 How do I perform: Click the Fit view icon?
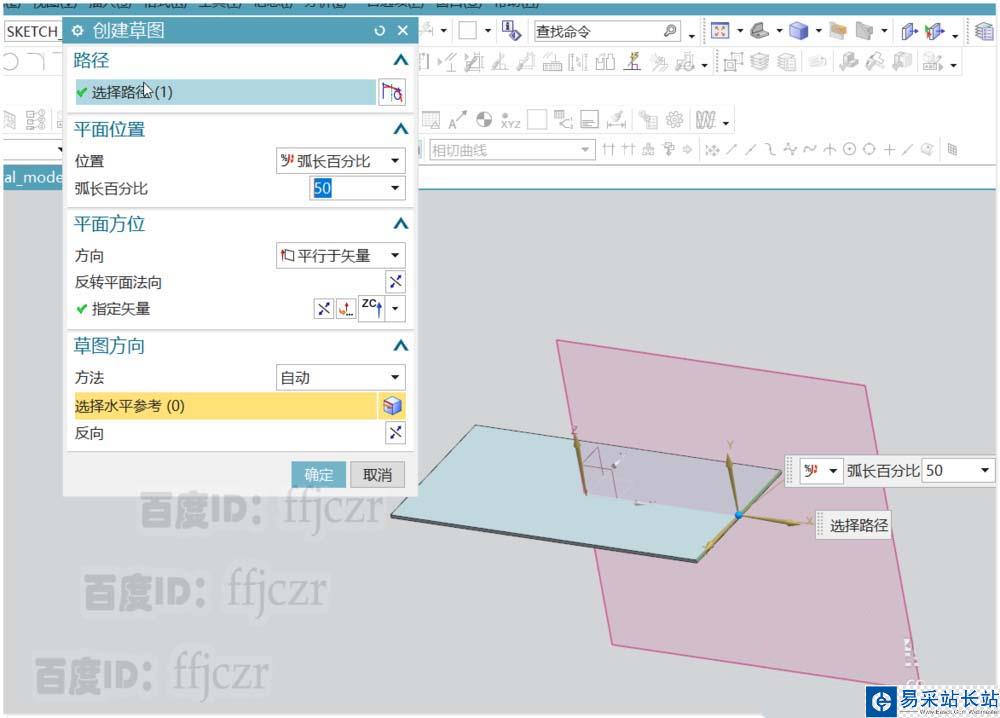point(720,31)
